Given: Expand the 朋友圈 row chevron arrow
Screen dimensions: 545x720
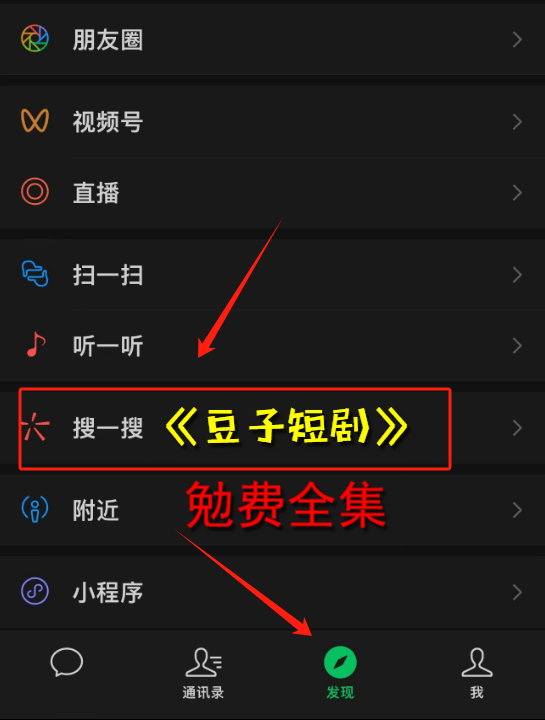Looking at the screenshot, I should [517, 39].
